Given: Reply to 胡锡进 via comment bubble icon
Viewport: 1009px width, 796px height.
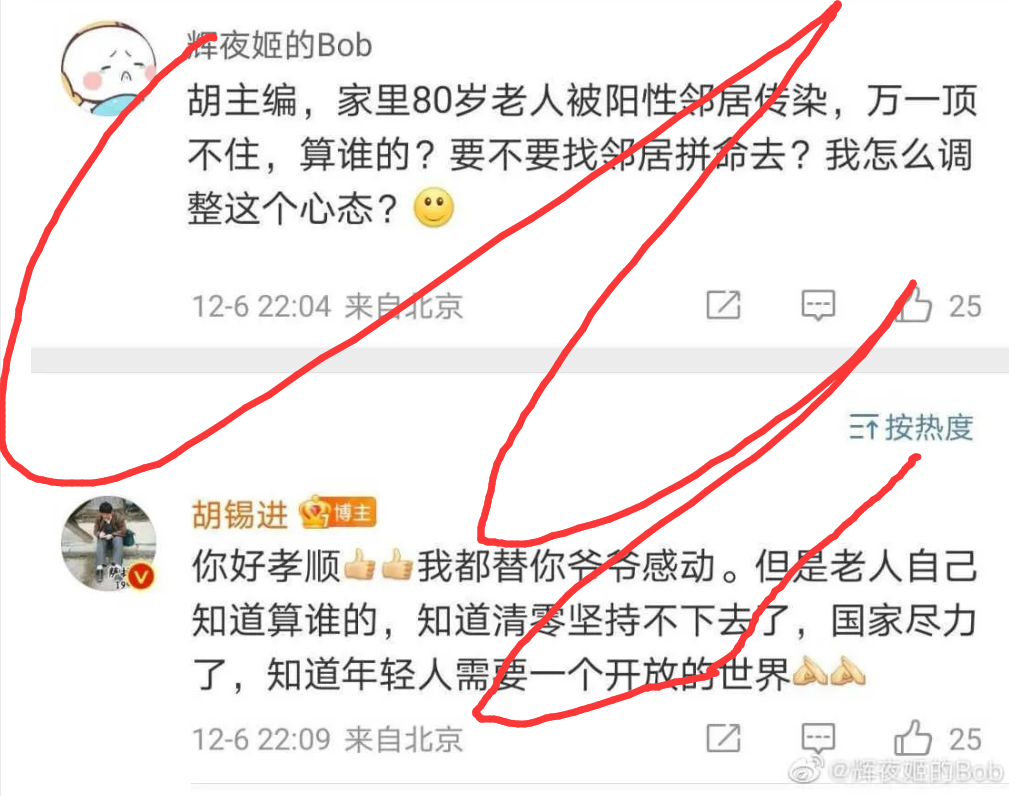Looking at the screenshot, I should click(x=818, y=738).
